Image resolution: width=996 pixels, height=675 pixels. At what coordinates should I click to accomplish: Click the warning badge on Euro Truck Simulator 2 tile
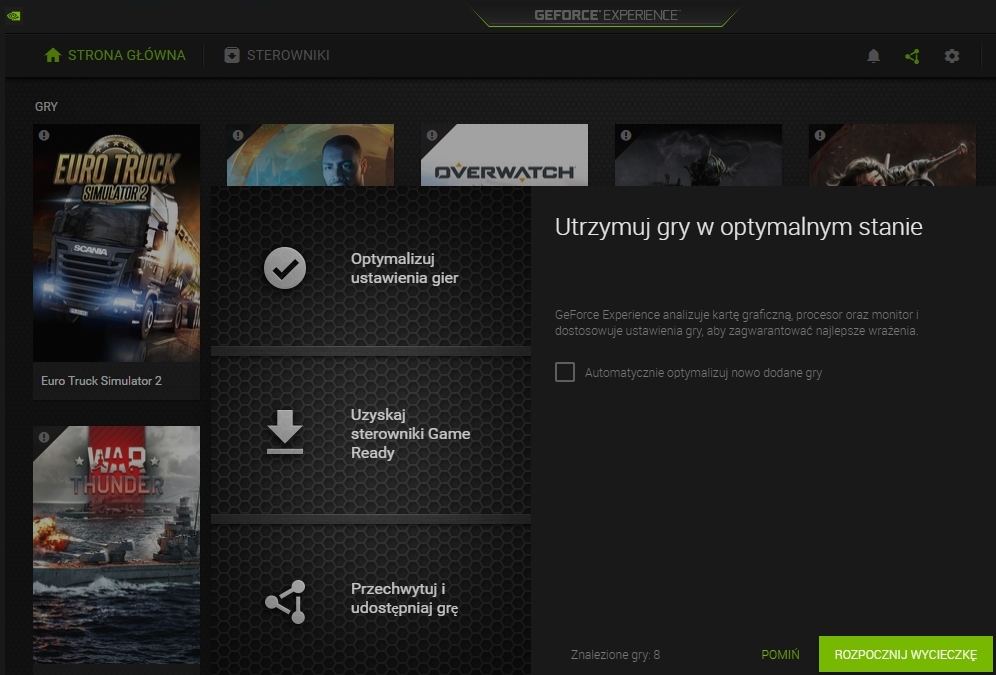tap(44, 135)
